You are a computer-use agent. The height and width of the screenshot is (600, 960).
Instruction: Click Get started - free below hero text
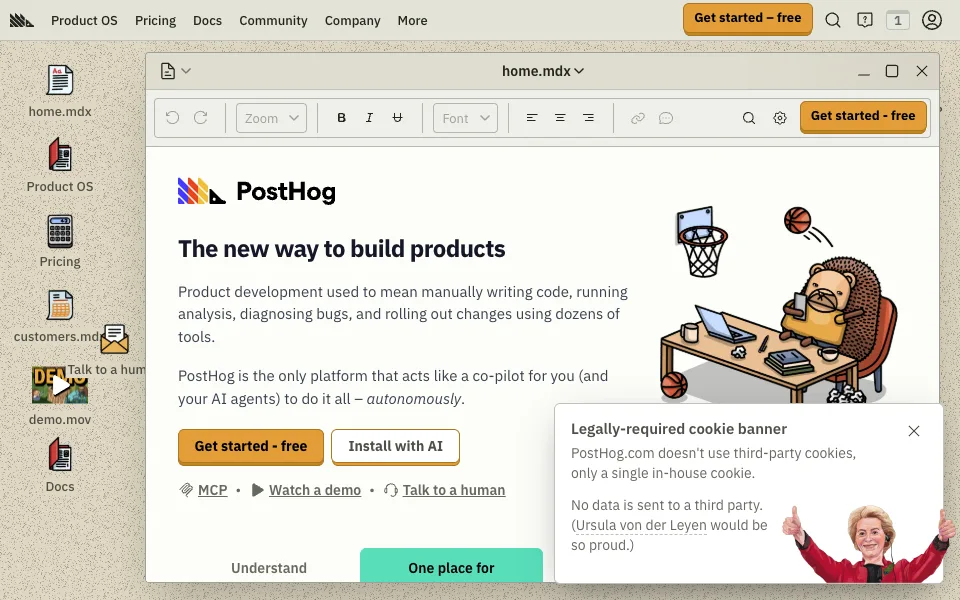251,446
